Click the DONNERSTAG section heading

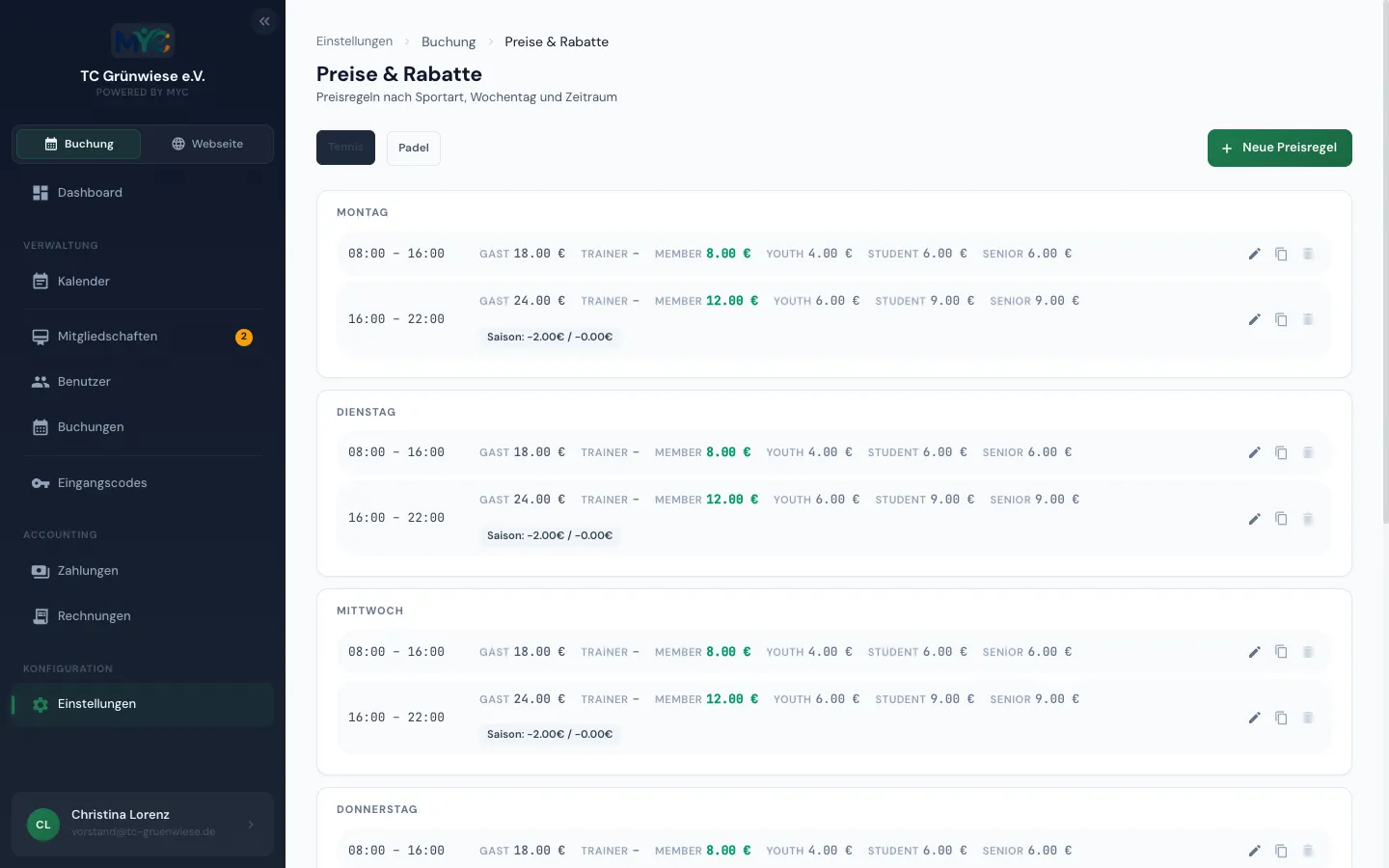pyautogui.click(x=377, y=809)
